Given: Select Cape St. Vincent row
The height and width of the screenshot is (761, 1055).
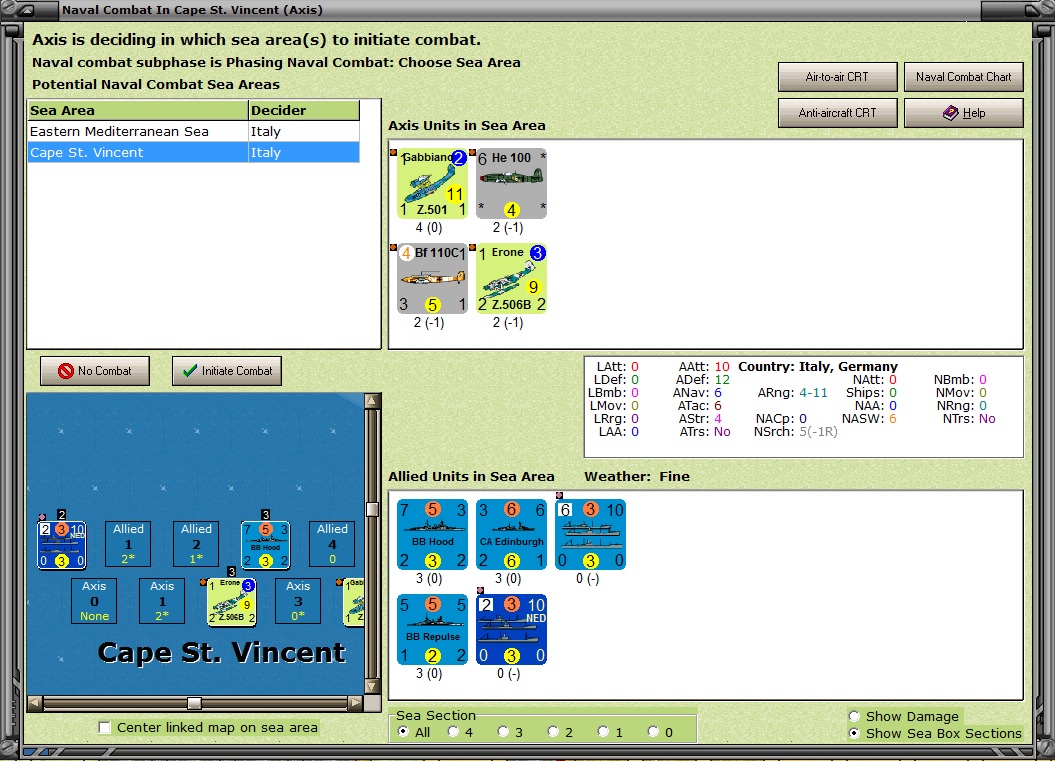Looking at the screenshot, I should [194, 152].
